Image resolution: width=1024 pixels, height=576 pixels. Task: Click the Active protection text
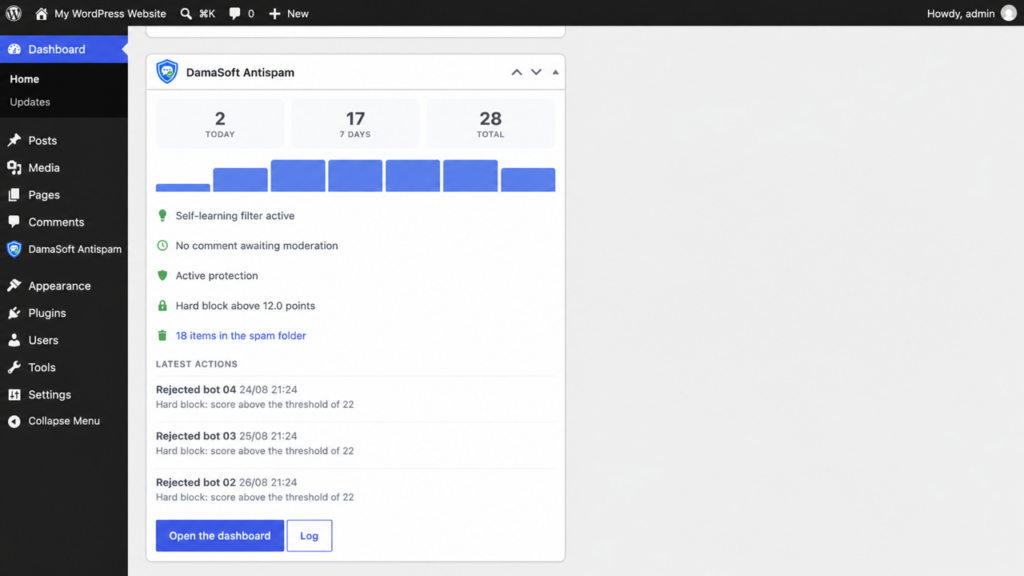point(217,276)
